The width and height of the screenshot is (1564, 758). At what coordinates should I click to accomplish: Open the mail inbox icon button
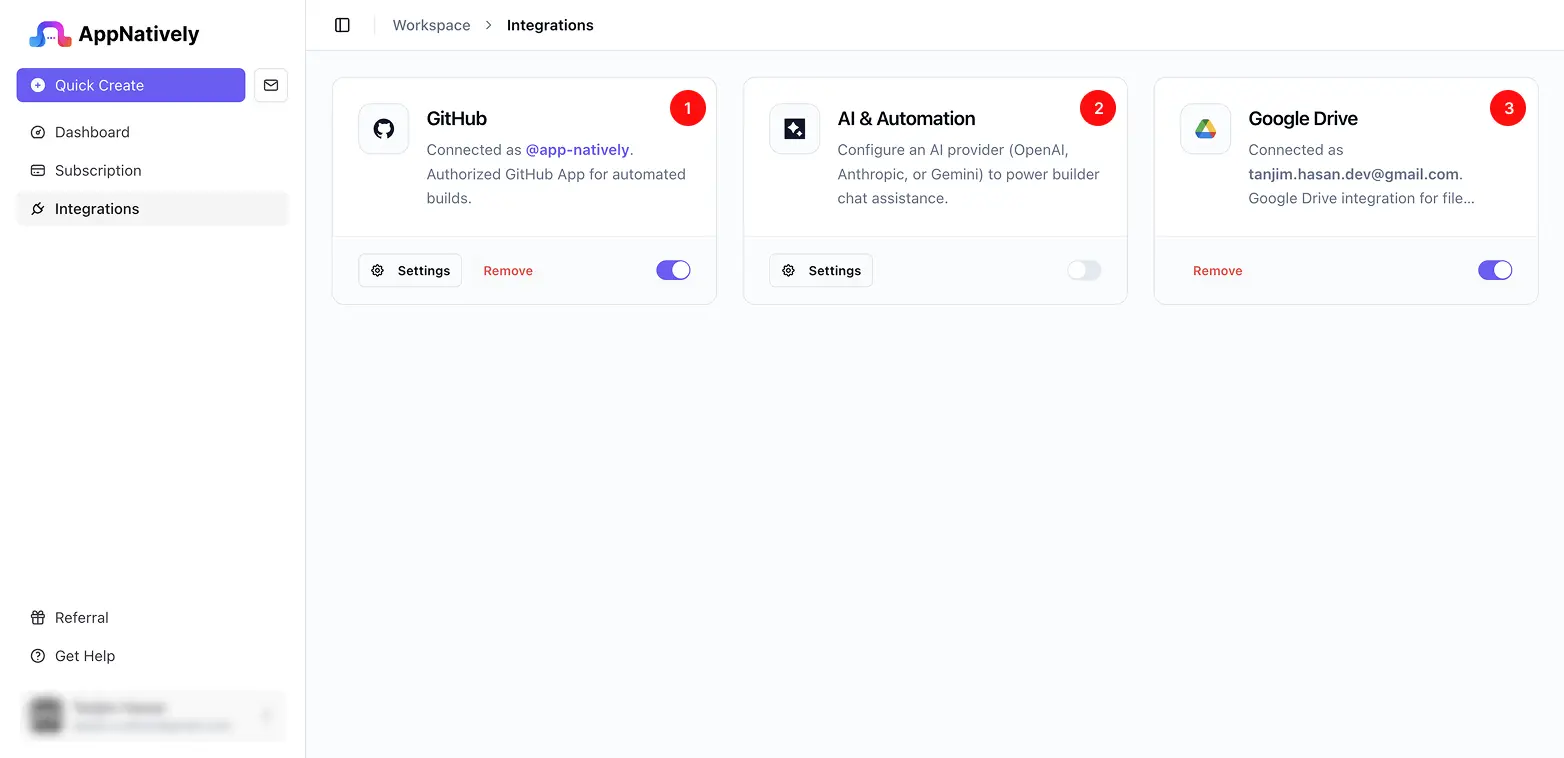tap(271, 85)
